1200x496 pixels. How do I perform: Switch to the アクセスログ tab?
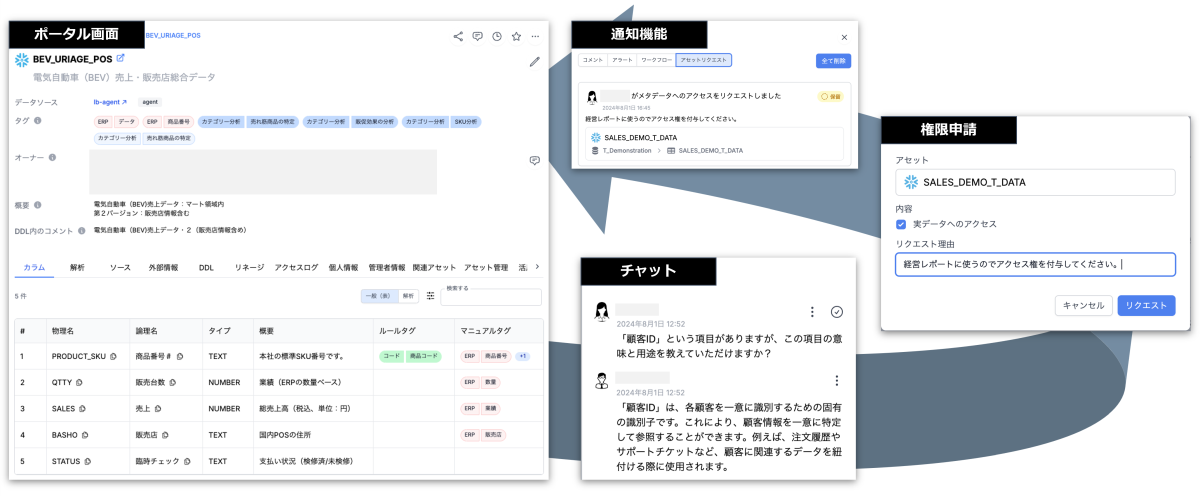coord(296,268)
